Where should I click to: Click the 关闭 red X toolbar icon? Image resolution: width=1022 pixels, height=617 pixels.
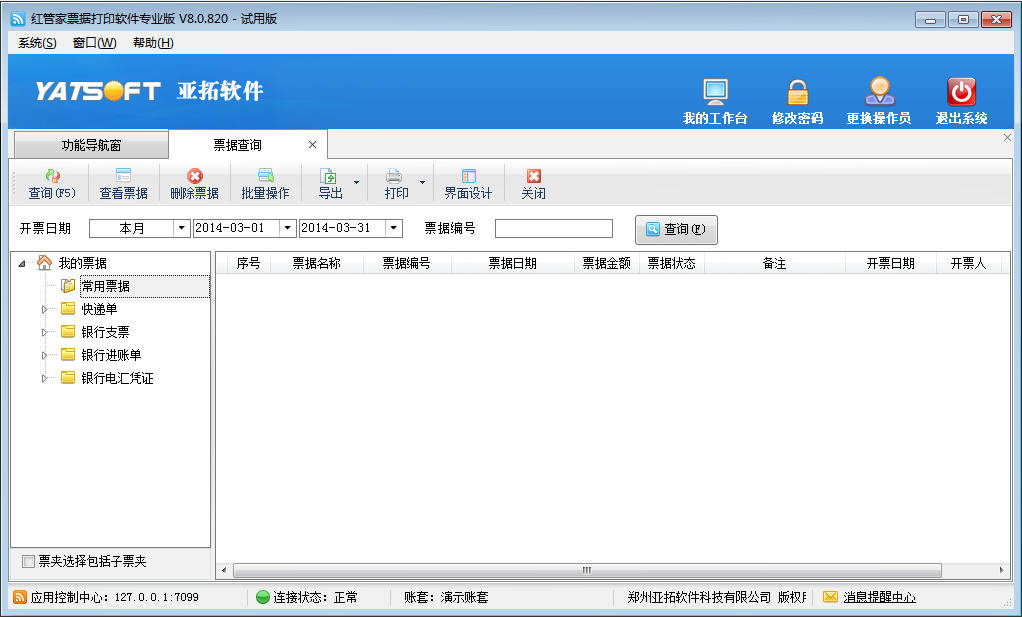tap(534, 176)
